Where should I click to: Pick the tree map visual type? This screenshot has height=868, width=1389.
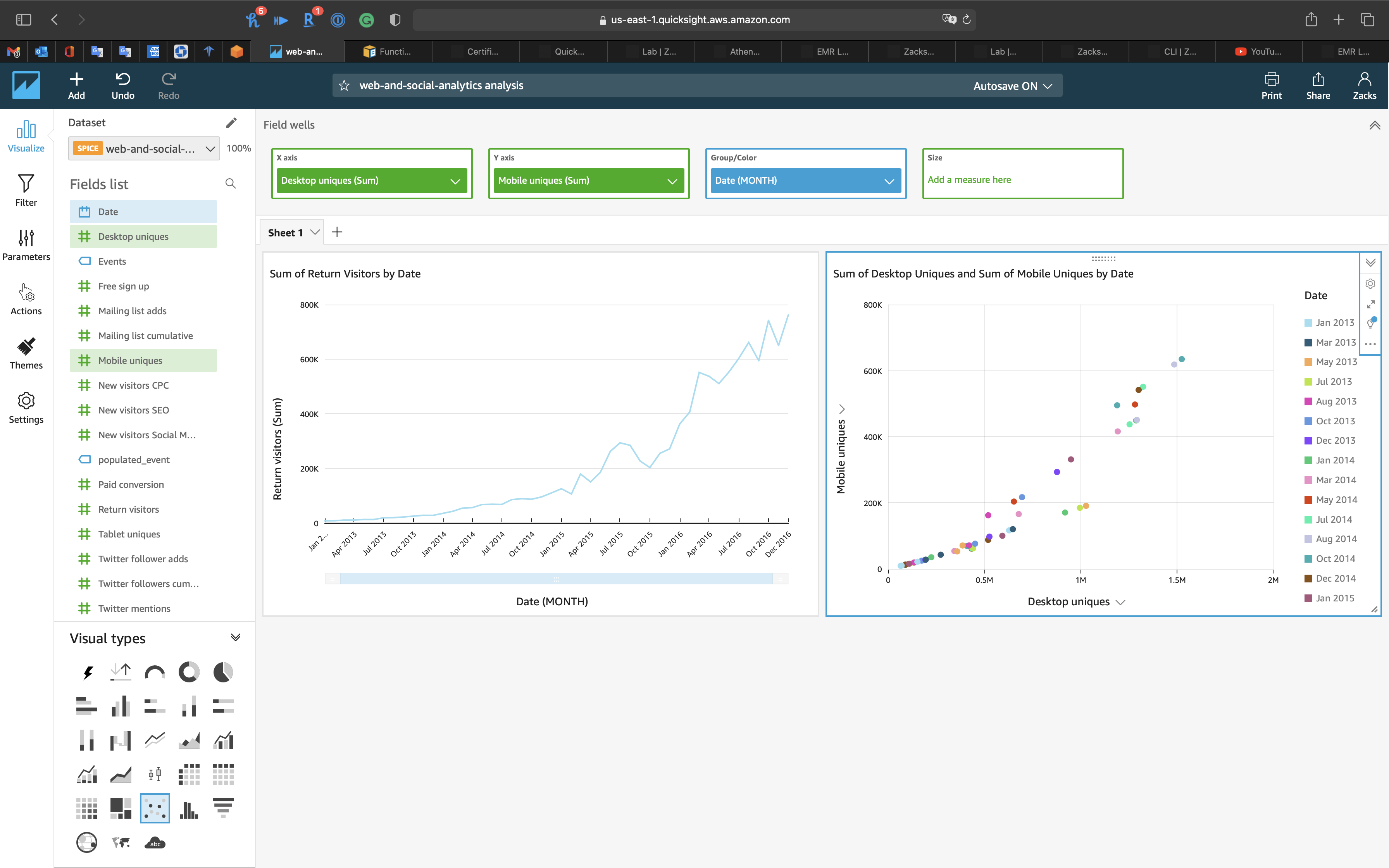click(121, 808)
